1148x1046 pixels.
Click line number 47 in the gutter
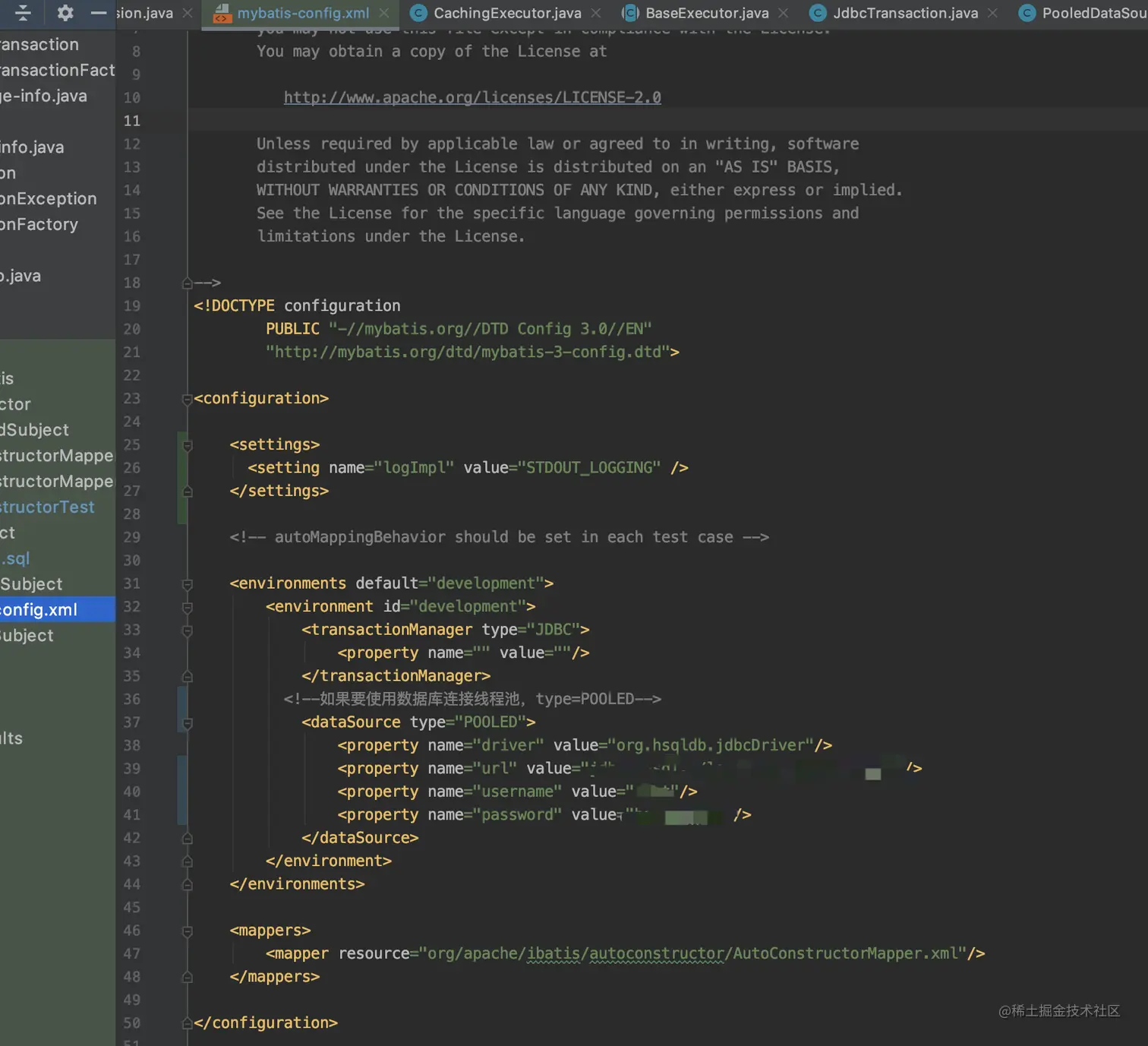(x=132, y=954)
